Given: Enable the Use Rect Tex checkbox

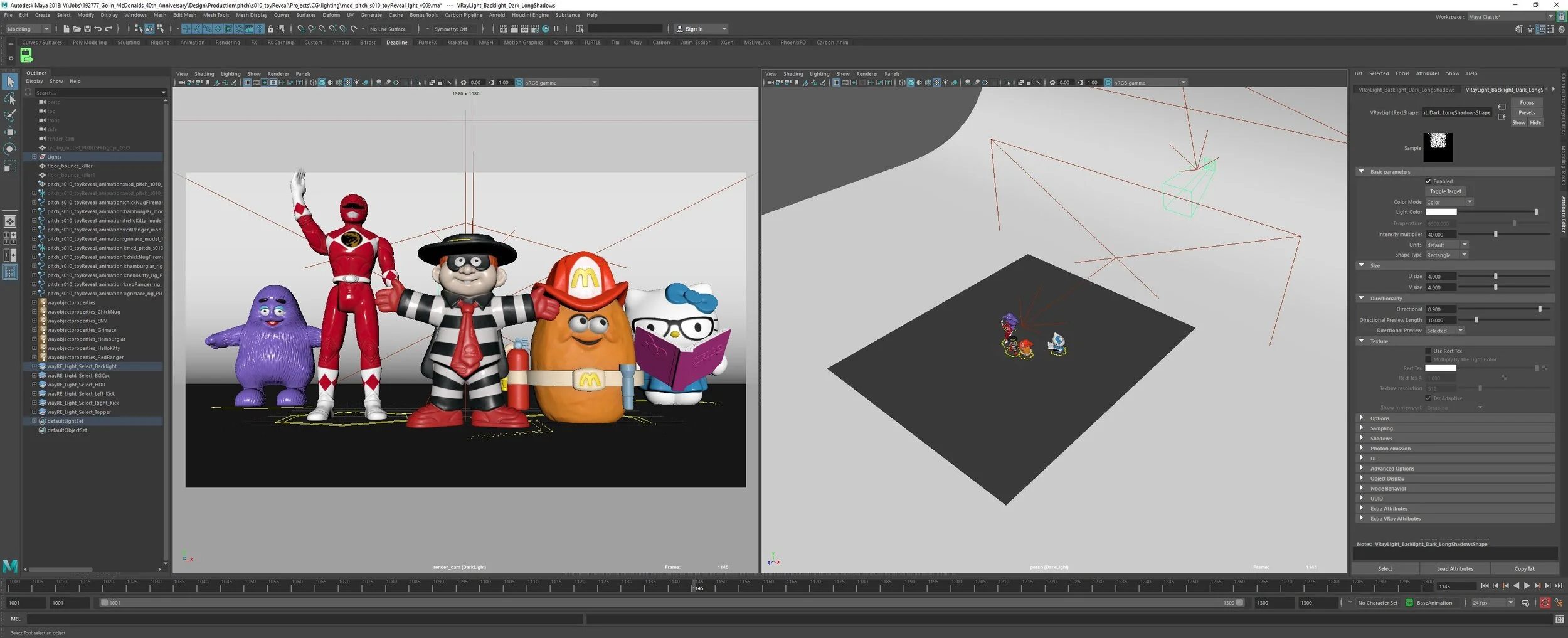Looking at the screenshot, I should point(1428,351).
